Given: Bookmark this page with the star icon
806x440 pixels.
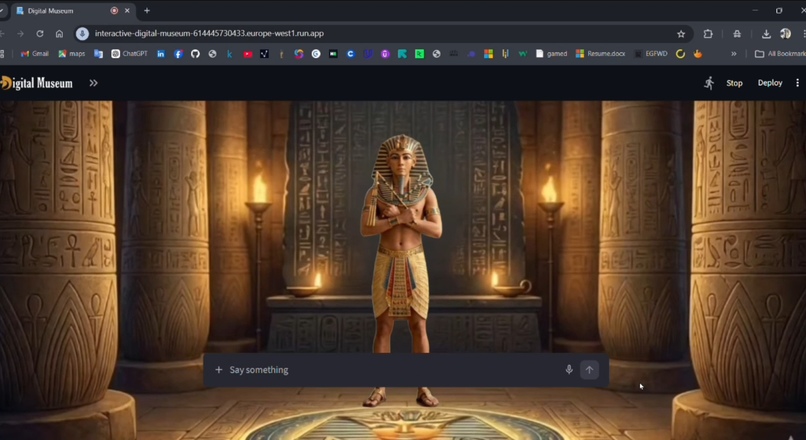Looking at the screenshot, I should 681,33.
